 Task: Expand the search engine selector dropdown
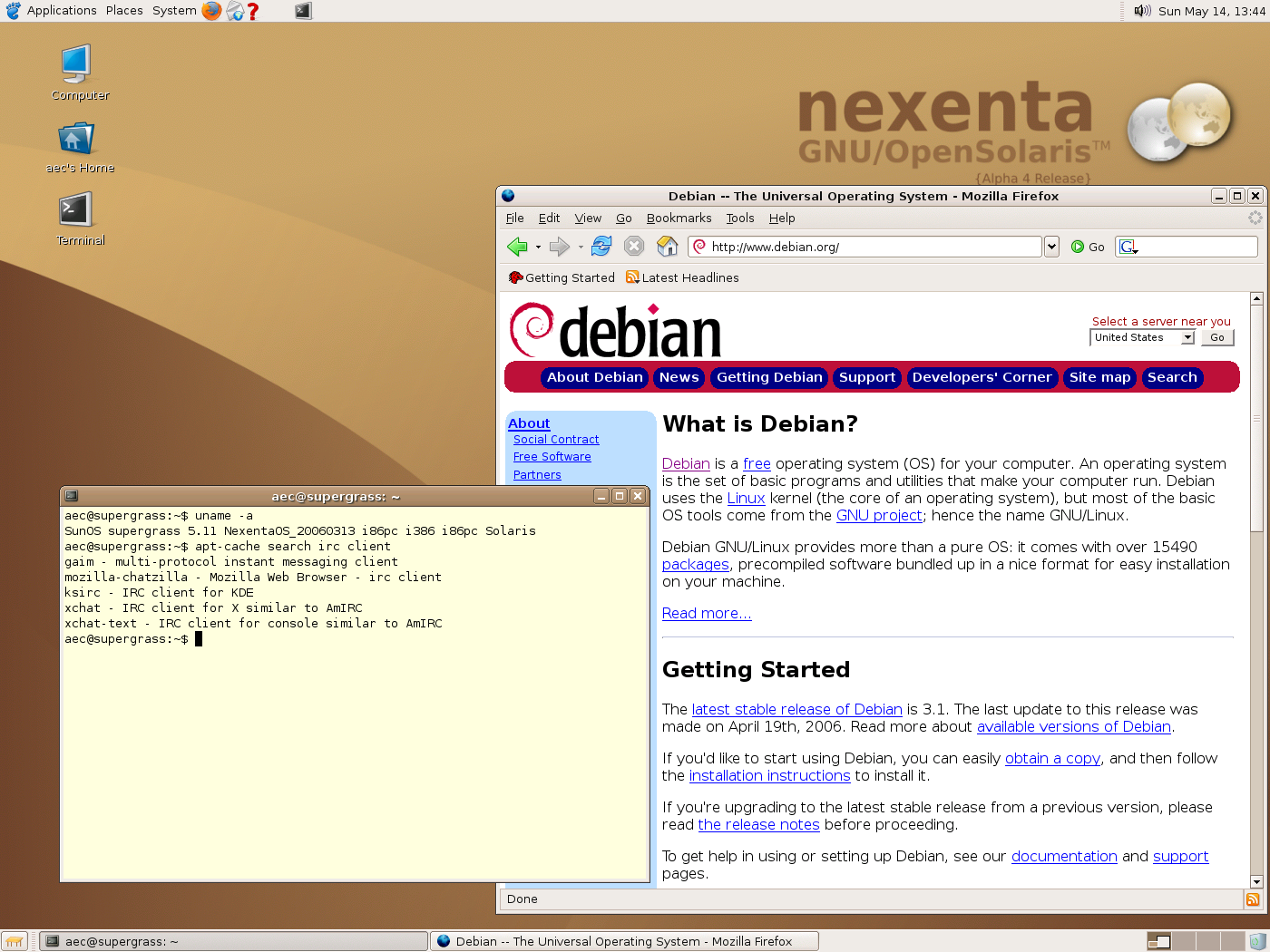tap(1128, 247)
